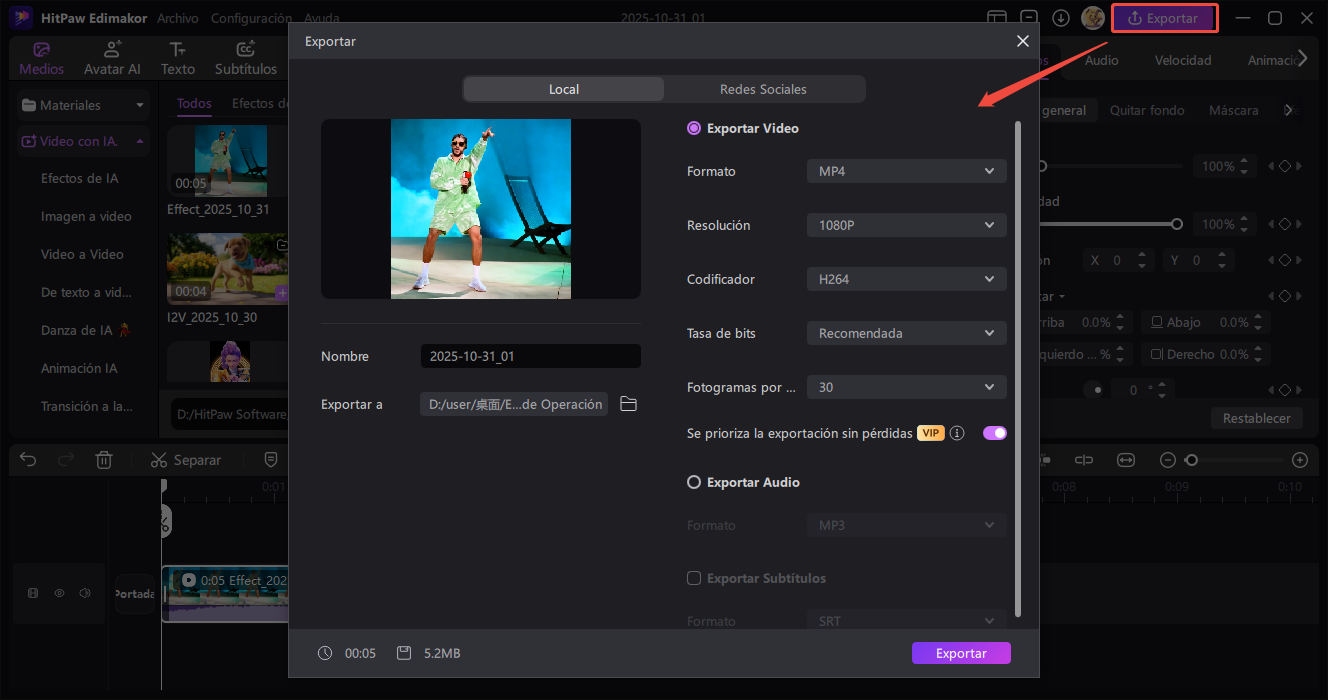Screen dimensions: 1328x700
Task: Click the timeline zoom slider handle
Action: click(1191, 460)
